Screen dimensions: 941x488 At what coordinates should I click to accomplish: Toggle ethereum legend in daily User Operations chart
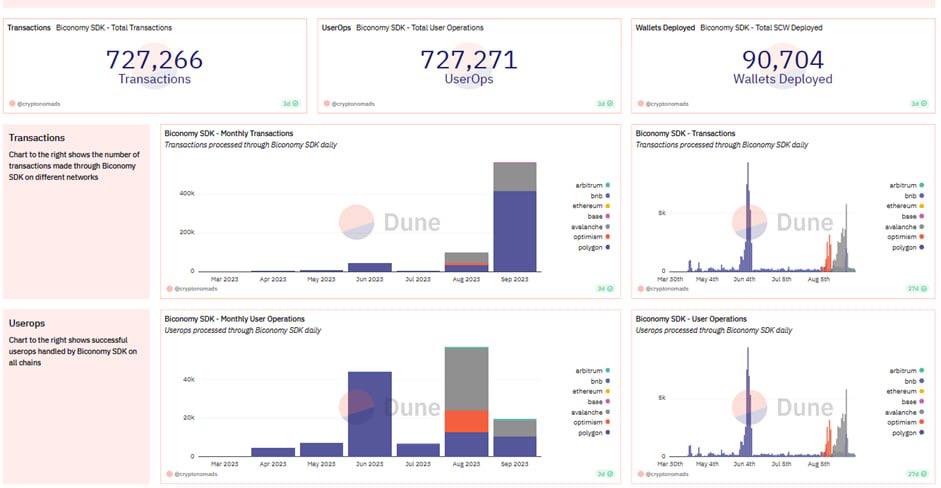[x=905, y=391]
